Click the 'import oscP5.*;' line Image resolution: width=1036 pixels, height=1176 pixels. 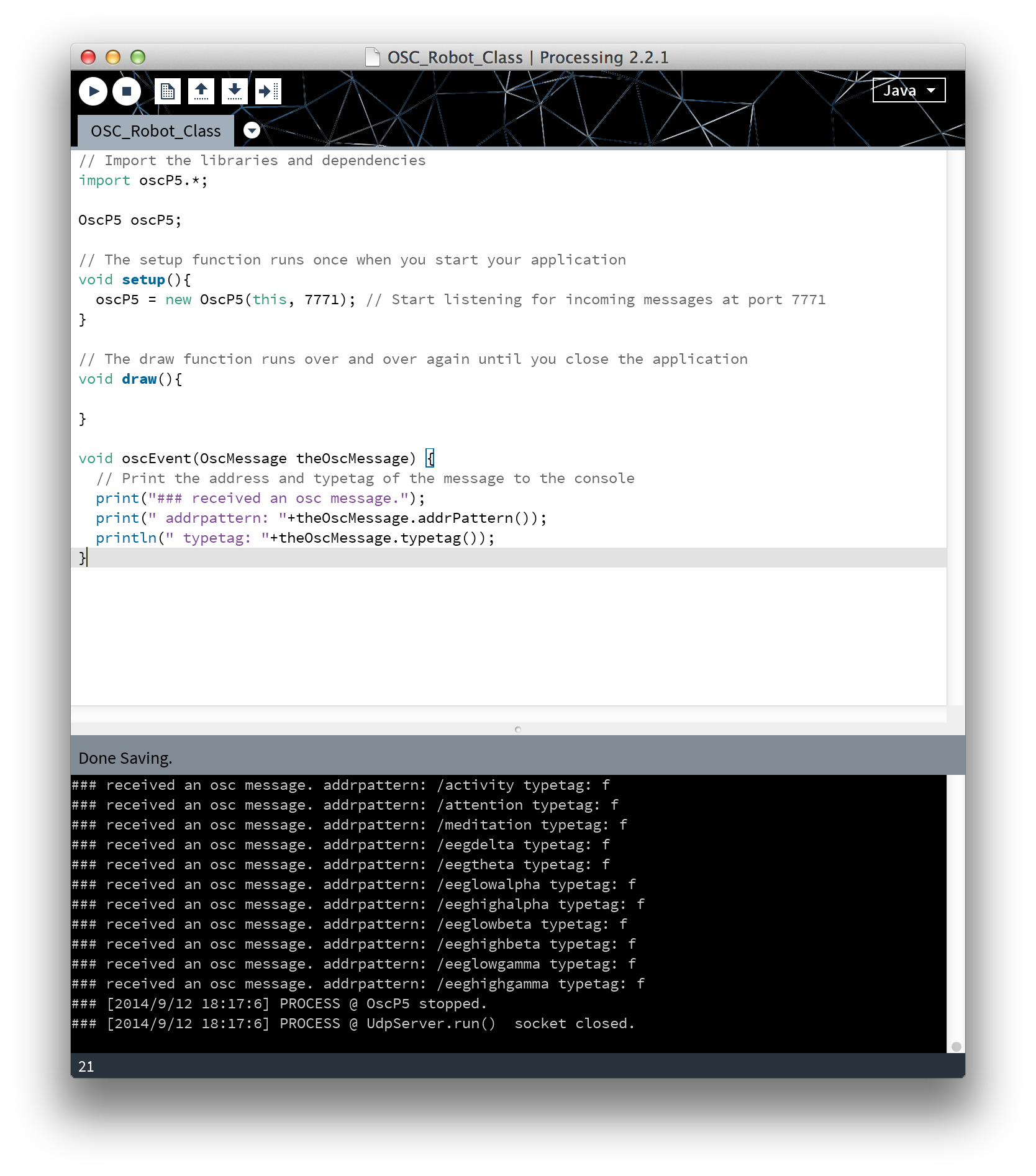tap(143, 181)
